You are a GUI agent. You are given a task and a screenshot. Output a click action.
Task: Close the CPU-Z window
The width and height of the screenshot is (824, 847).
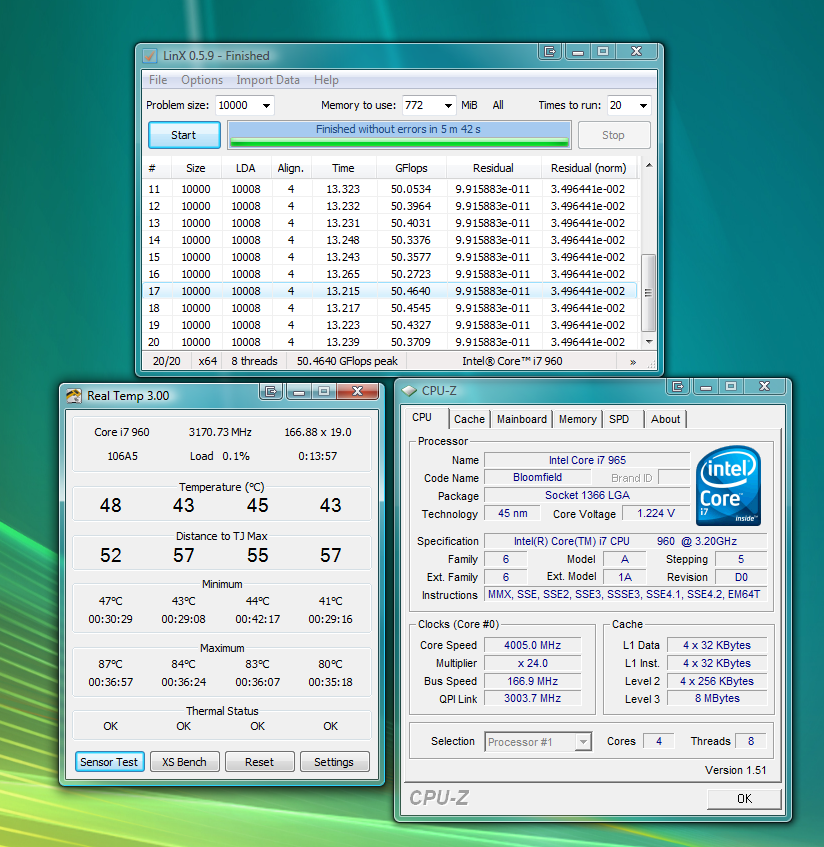coord(765,386)
